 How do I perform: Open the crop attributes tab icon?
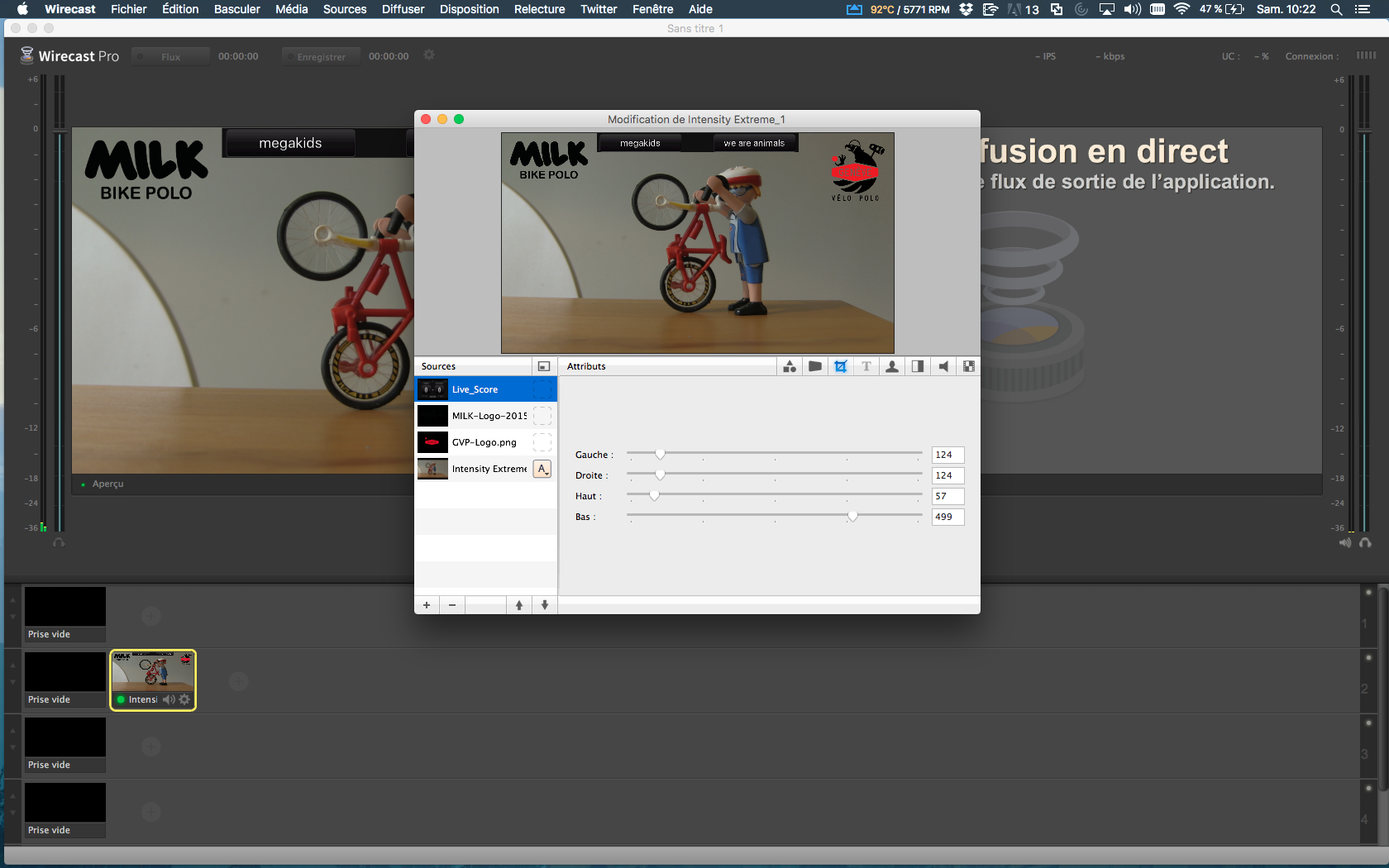(x=841, y=366)
